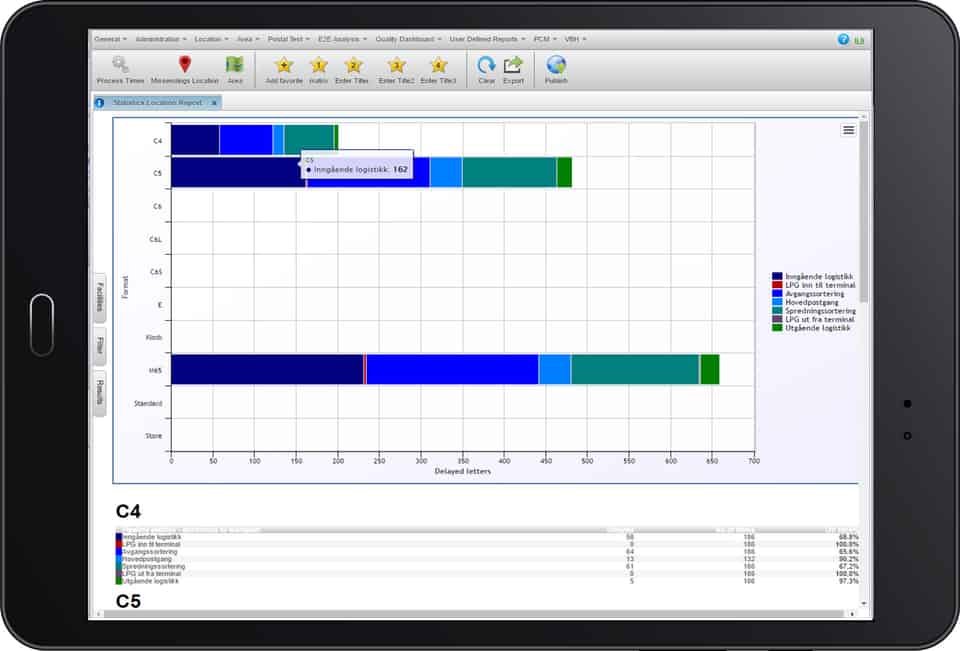Image resolution: width=960 pixels, height=651 pixels.
Task: Click the C4 table row 'Utgående logistikk'
Action: [487, 581]
